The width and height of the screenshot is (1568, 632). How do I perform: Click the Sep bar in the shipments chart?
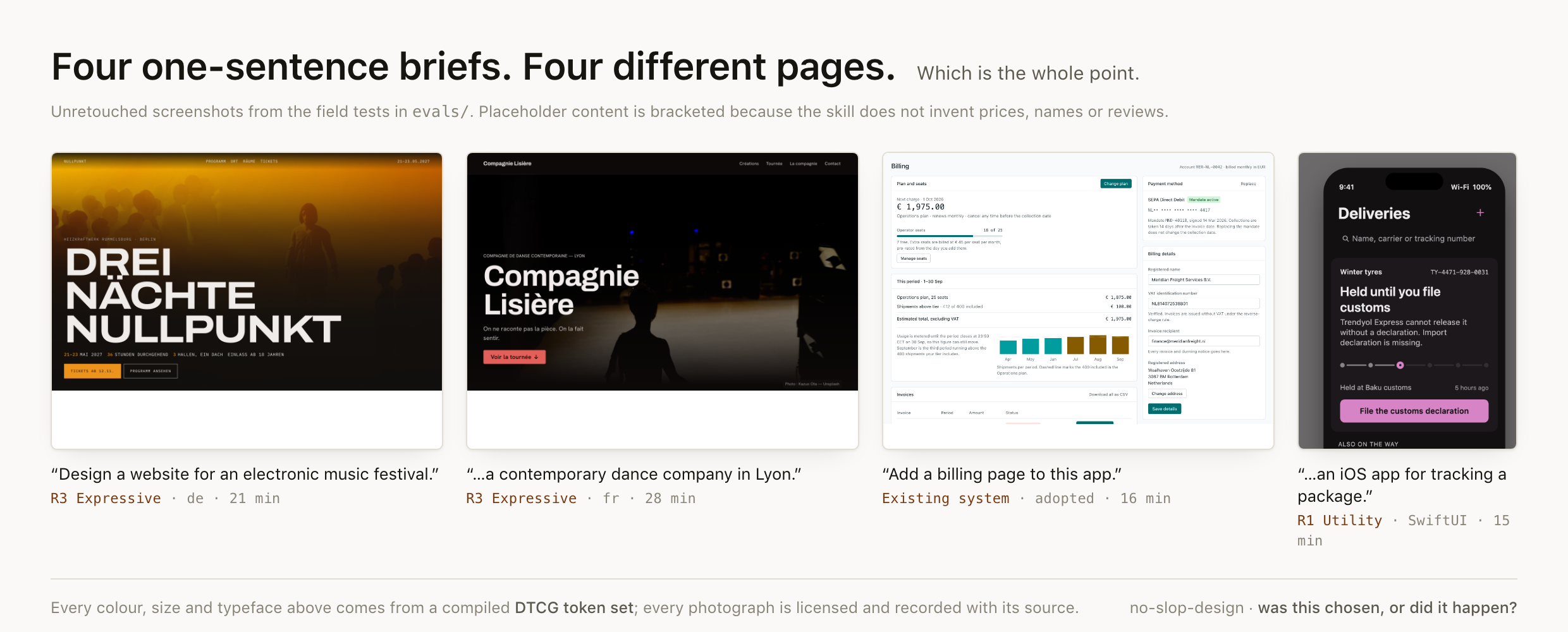pyautogui.click(x=1120, y=345)
